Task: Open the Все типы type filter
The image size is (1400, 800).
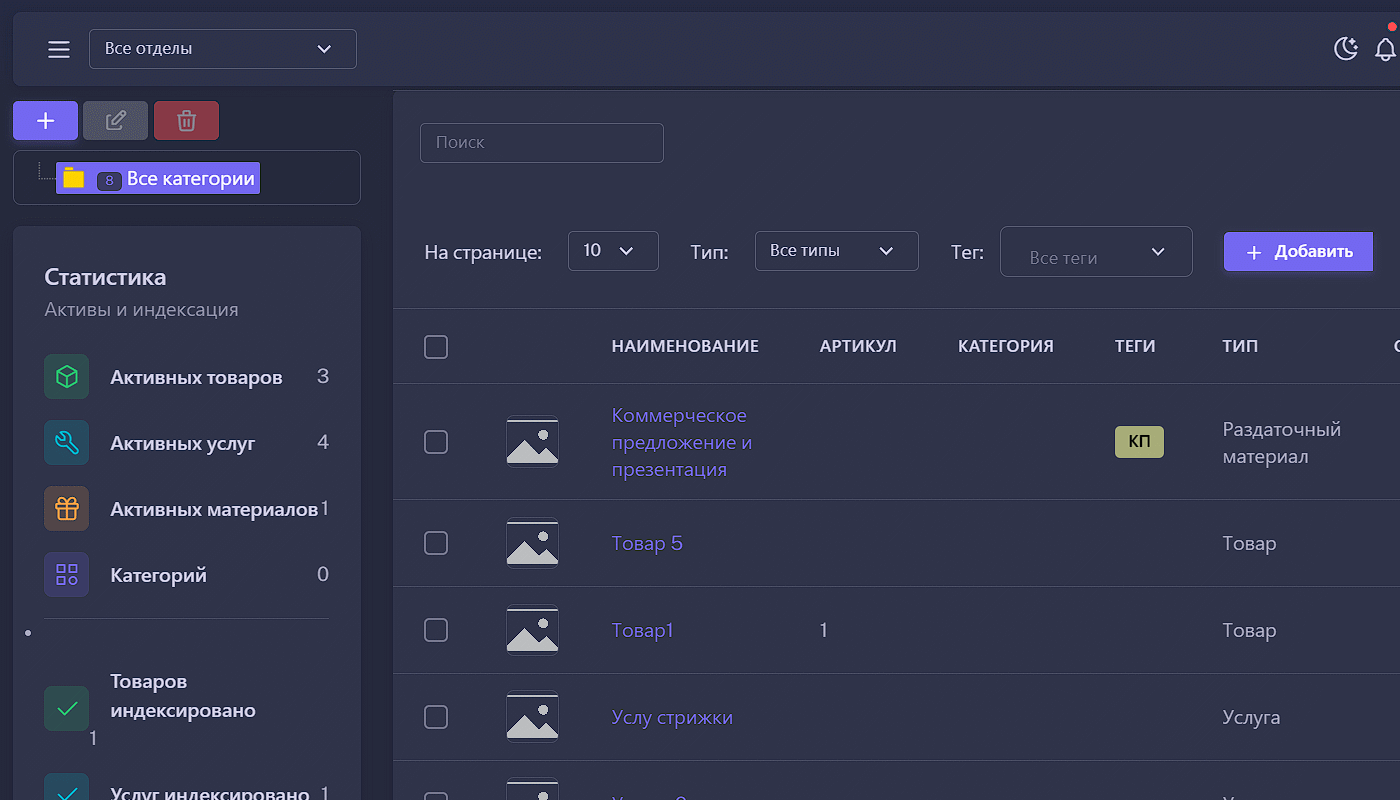Action: [x=836, y=251]
